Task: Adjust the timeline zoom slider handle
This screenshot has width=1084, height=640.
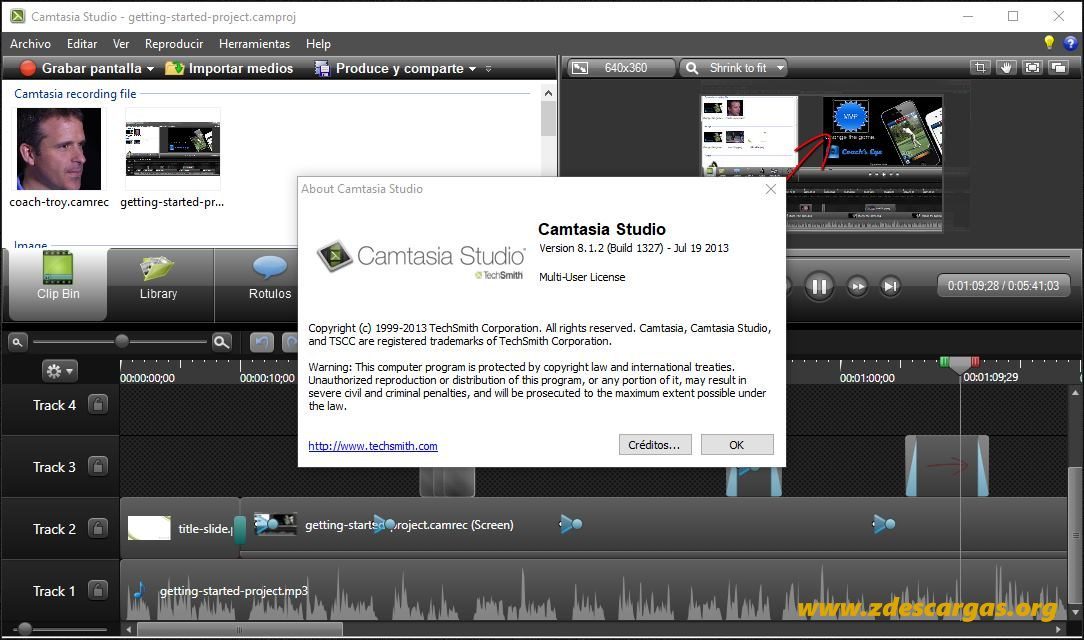Action: (x=122, y=341)
